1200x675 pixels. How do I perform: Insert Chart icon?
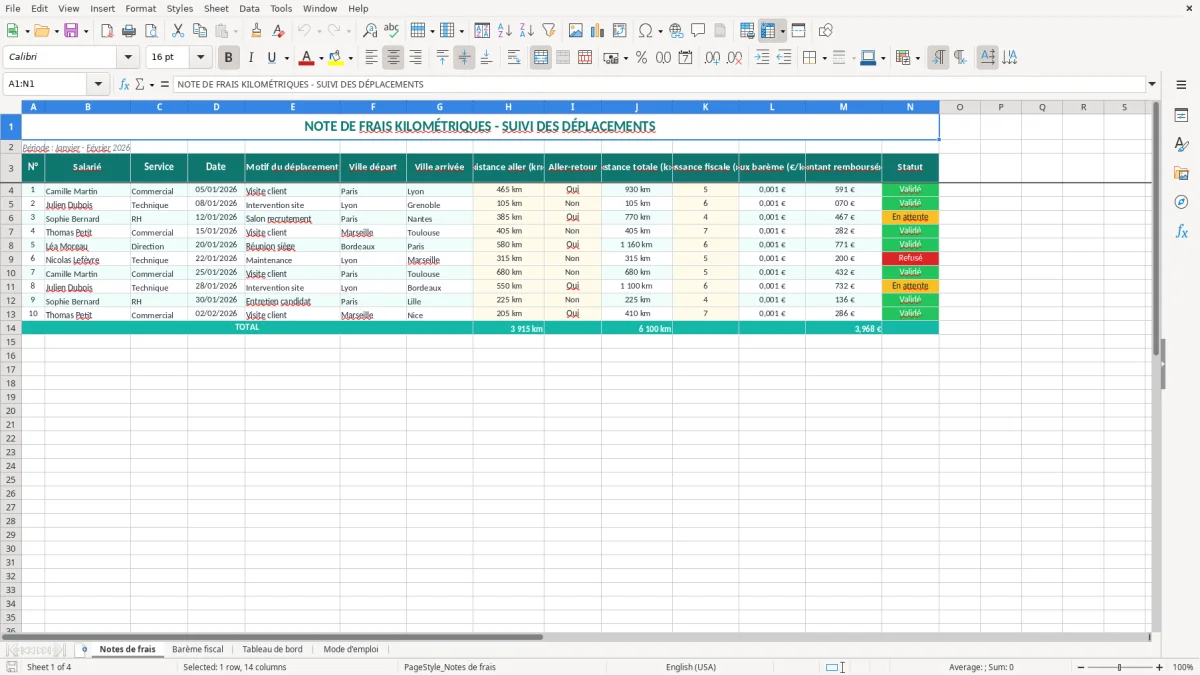coord(598,31)
